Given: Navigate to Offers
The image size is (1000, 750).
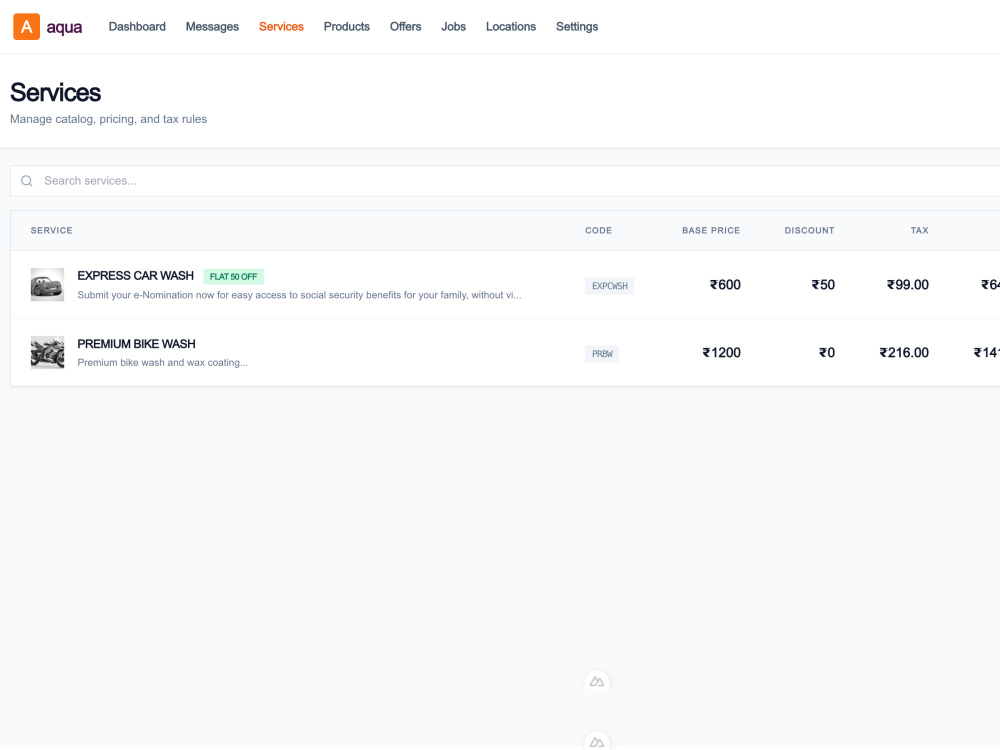Looking at the screenshot, I should pyautogui.click(x=406, y=27).
